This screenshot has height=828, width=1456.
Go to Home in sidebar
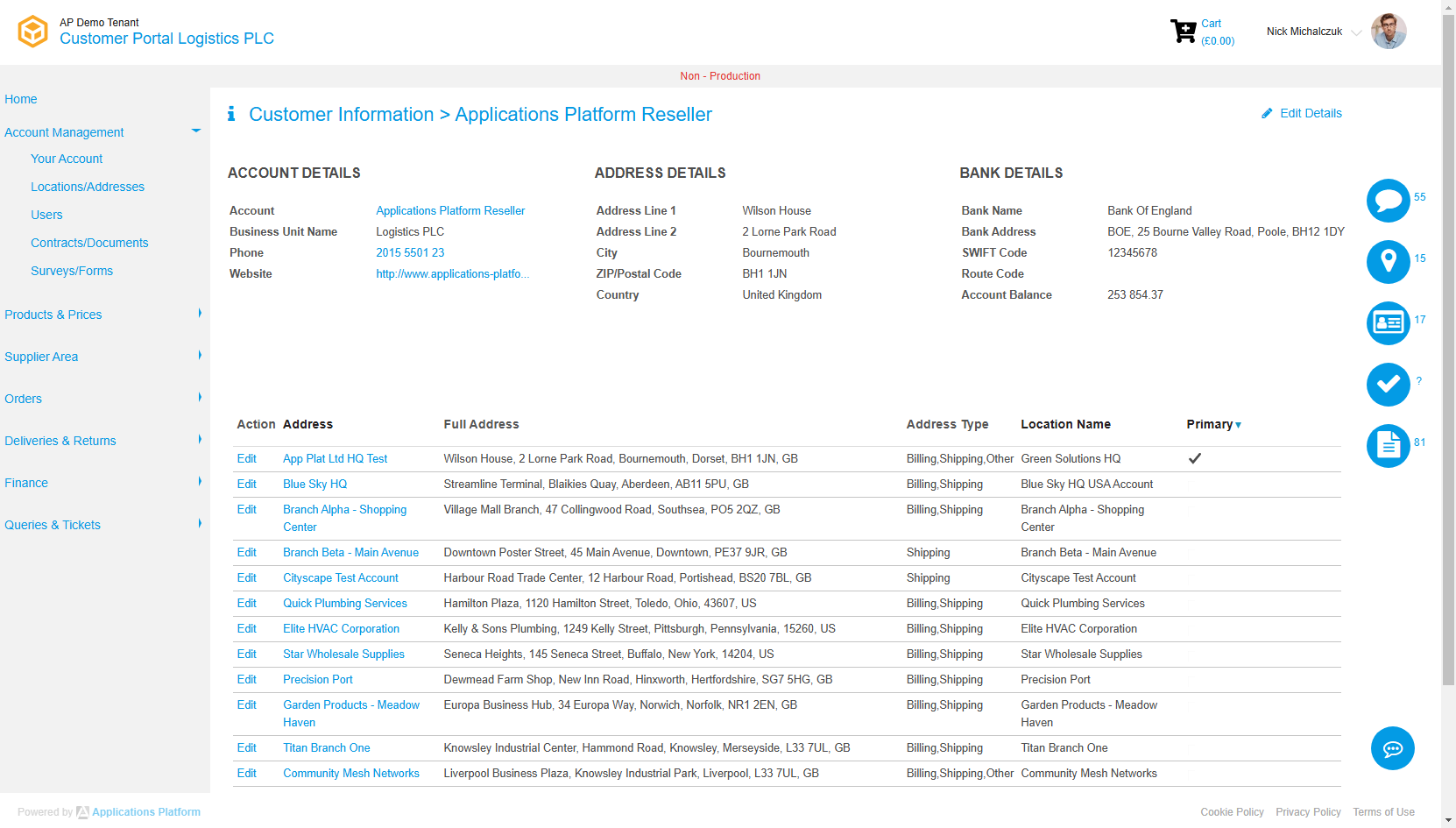[x=21, y=99]
